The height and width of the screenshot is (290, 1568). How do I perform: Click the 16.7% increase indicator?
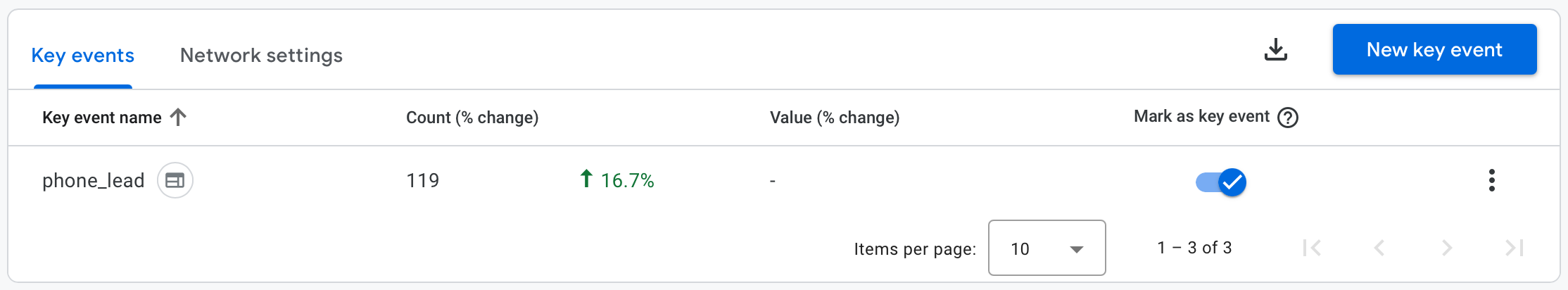tap(617, 180)
